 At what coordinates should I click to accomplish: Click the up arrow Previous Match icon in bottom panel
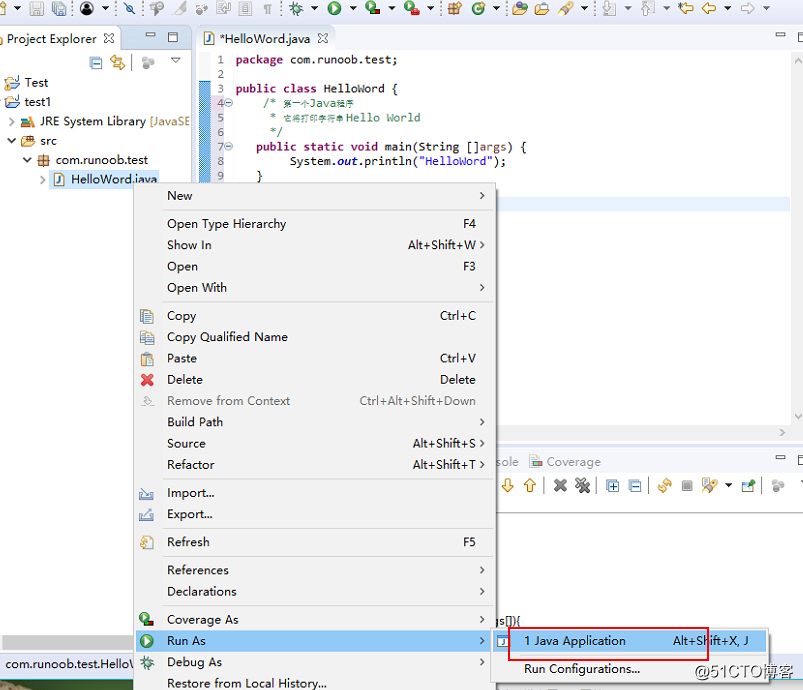tap(530, 485)
